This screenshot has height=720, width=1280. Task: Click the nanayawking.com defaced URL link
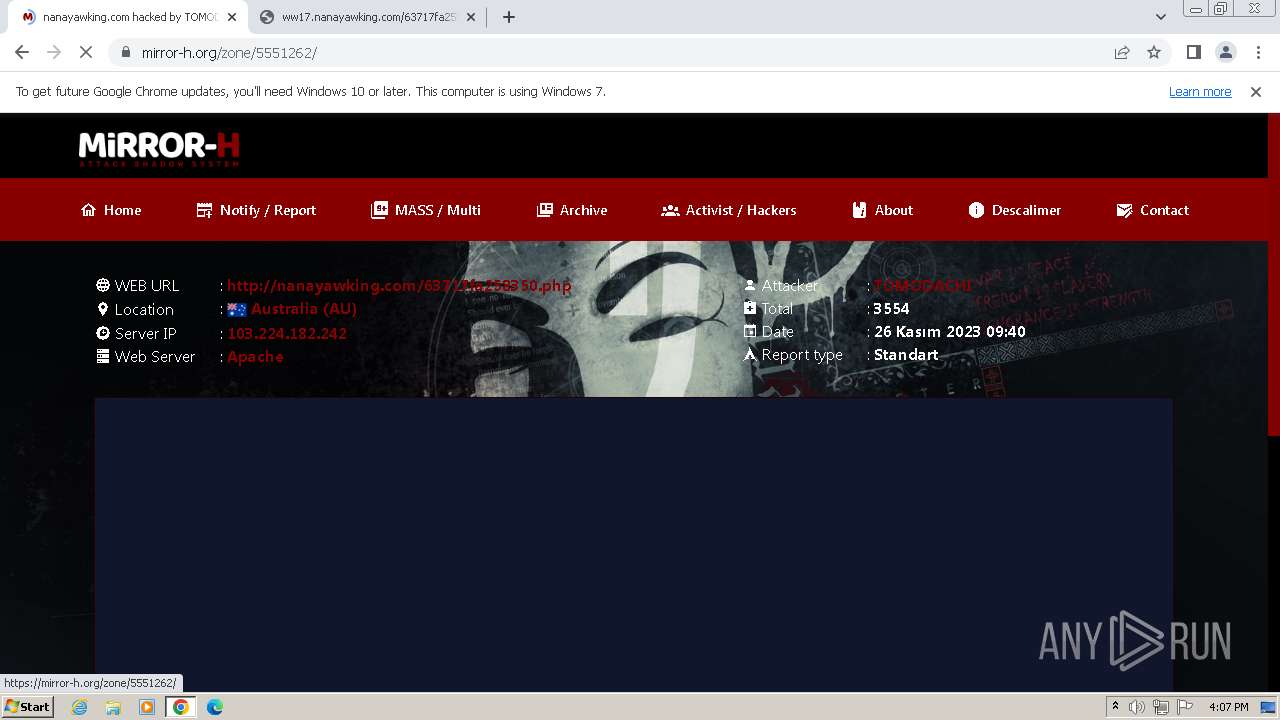click(399, 285)
